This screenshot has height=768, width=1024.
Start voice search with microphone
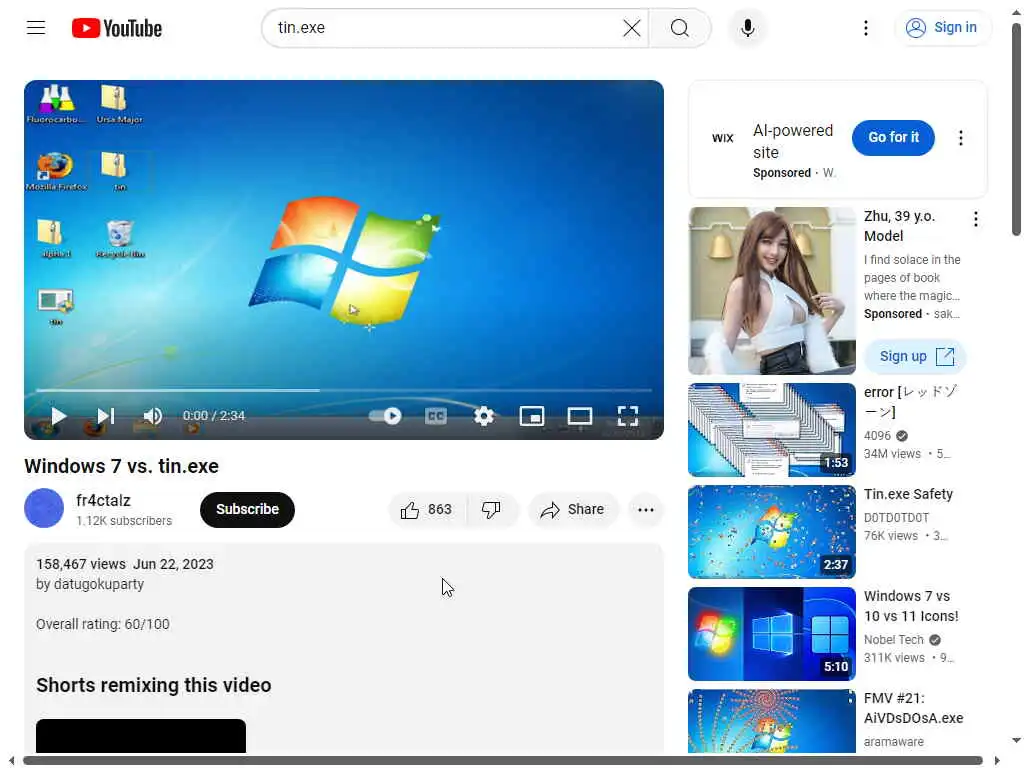(x=748, y=28)
